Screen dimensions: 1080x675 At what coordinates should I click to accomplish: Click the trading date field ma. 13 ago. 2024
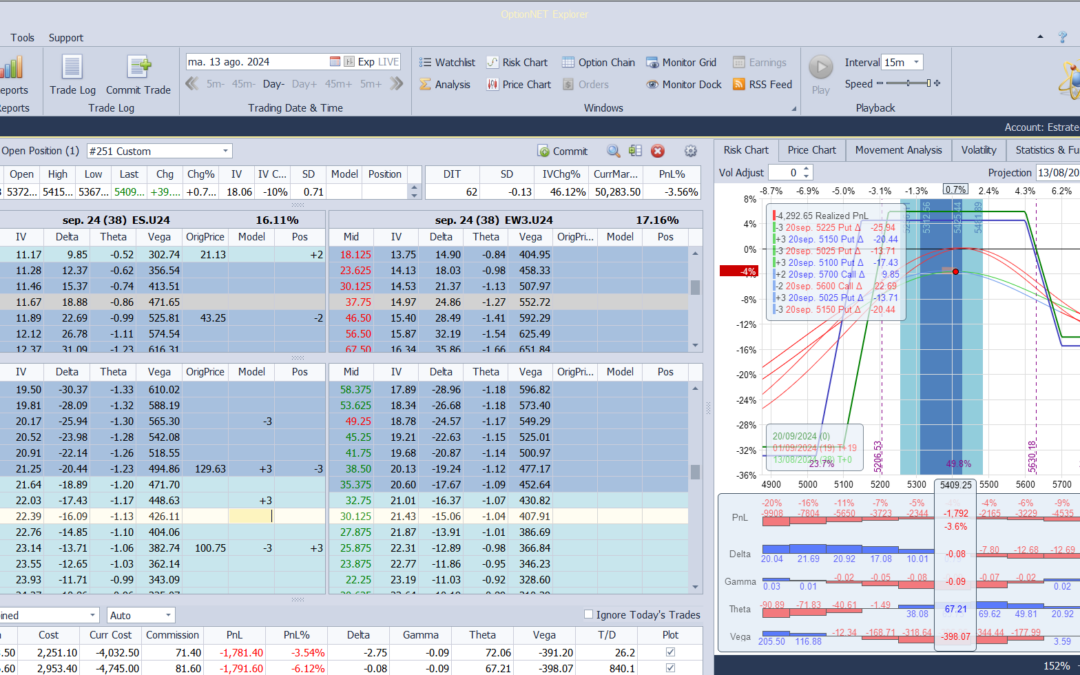[x=256, y=62]
